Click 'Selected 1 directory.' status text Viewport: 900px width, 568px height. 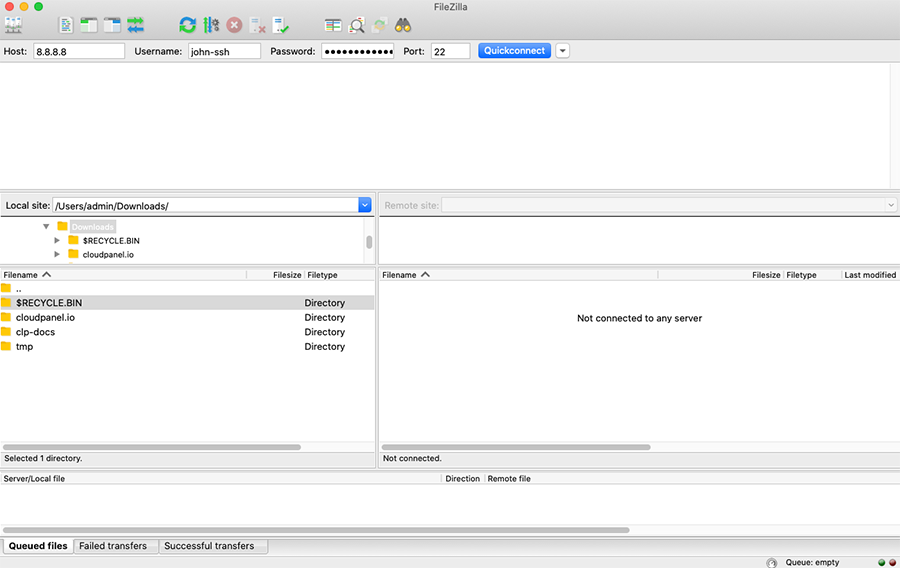pos(43,458)
